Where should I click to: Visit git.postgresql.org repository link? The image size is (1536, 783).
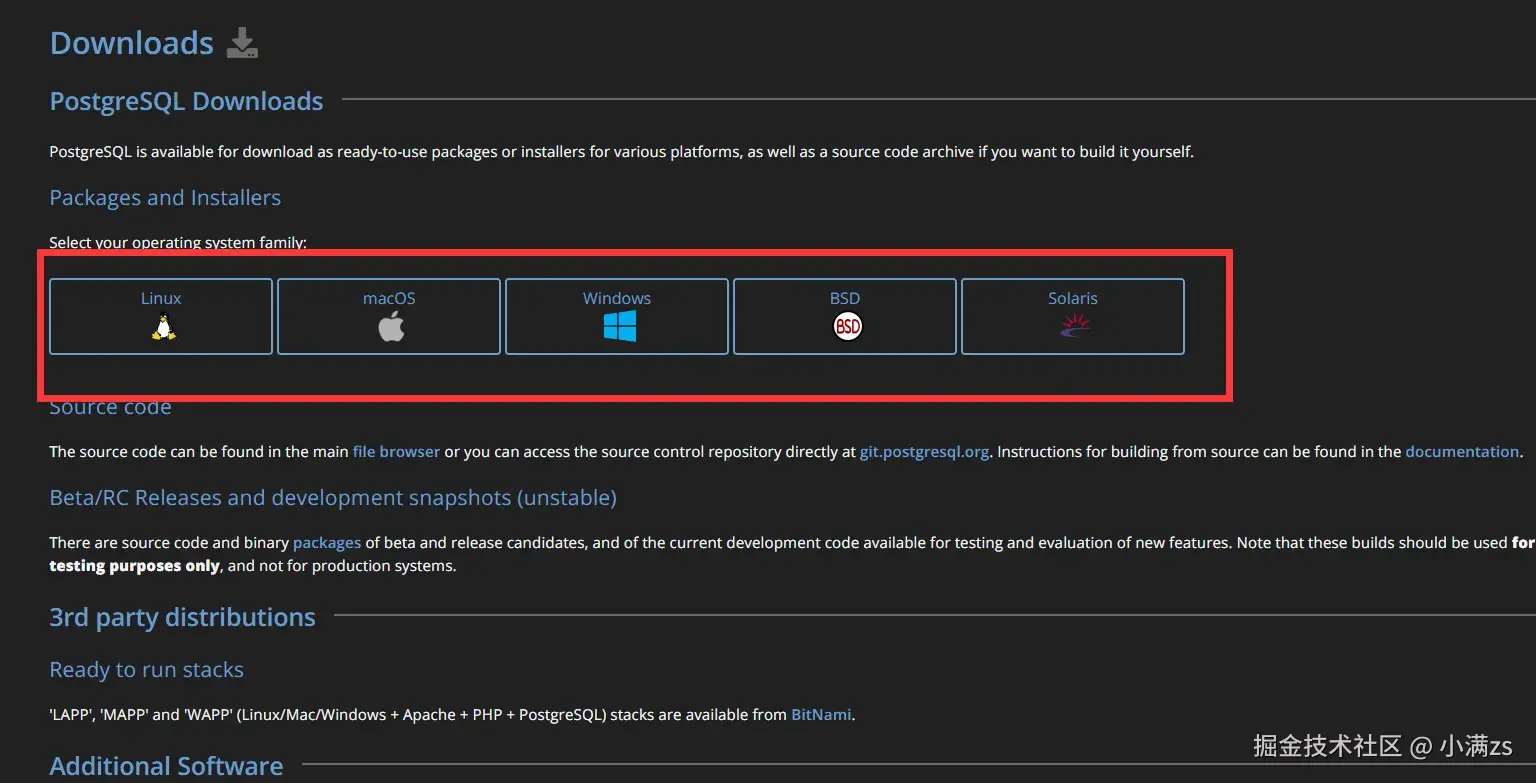click(924, 452)
